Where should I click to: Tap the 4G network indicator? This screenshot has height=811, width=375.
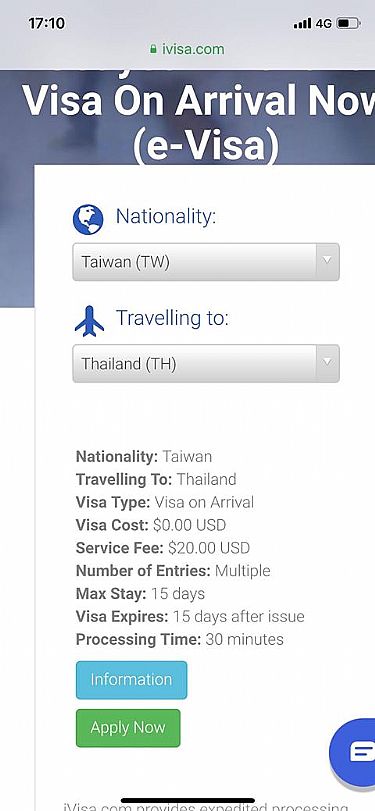(x=323, y=23)
